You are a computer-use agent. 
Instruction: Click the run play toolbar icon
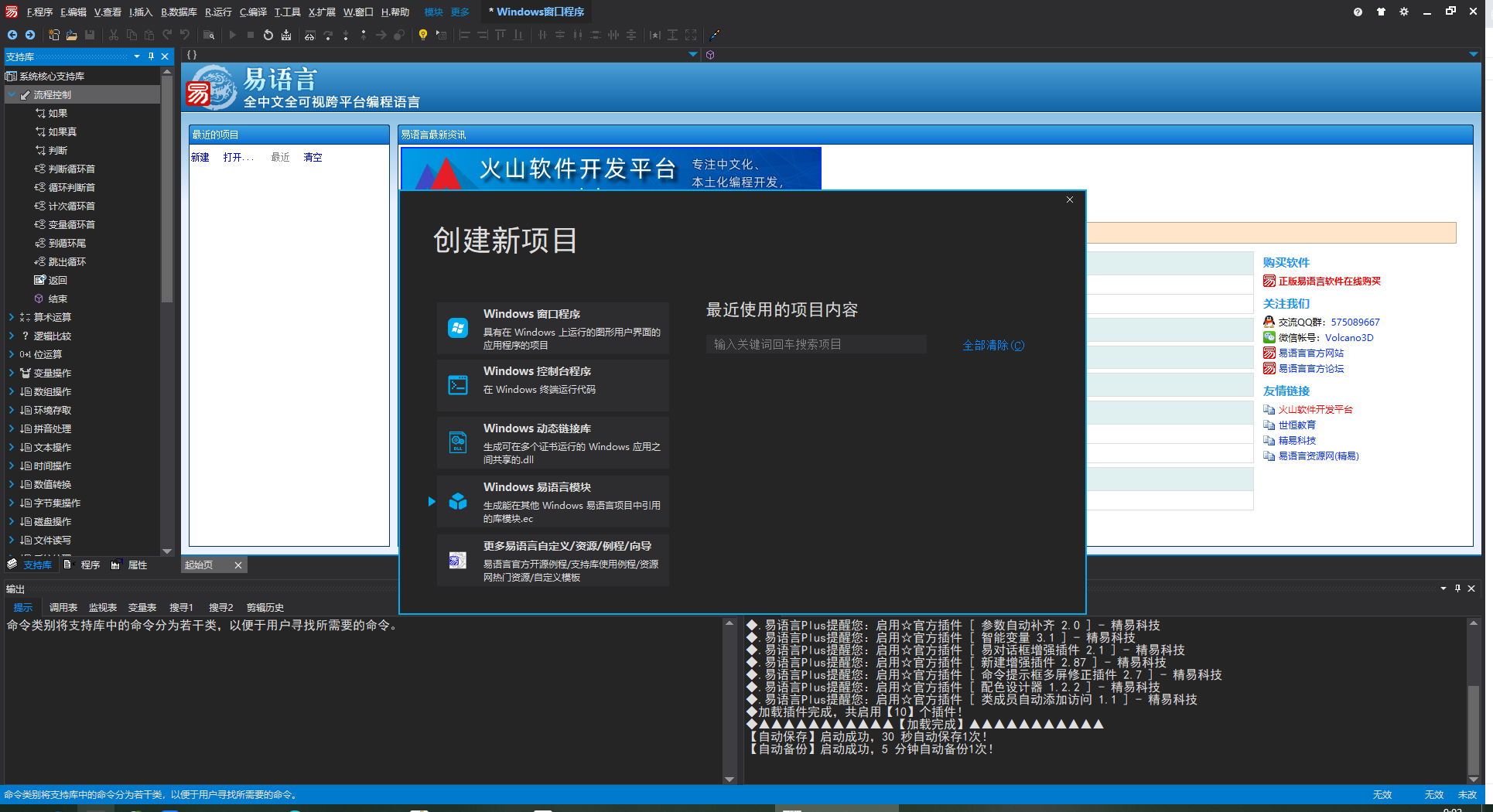[x=233, y=35]
